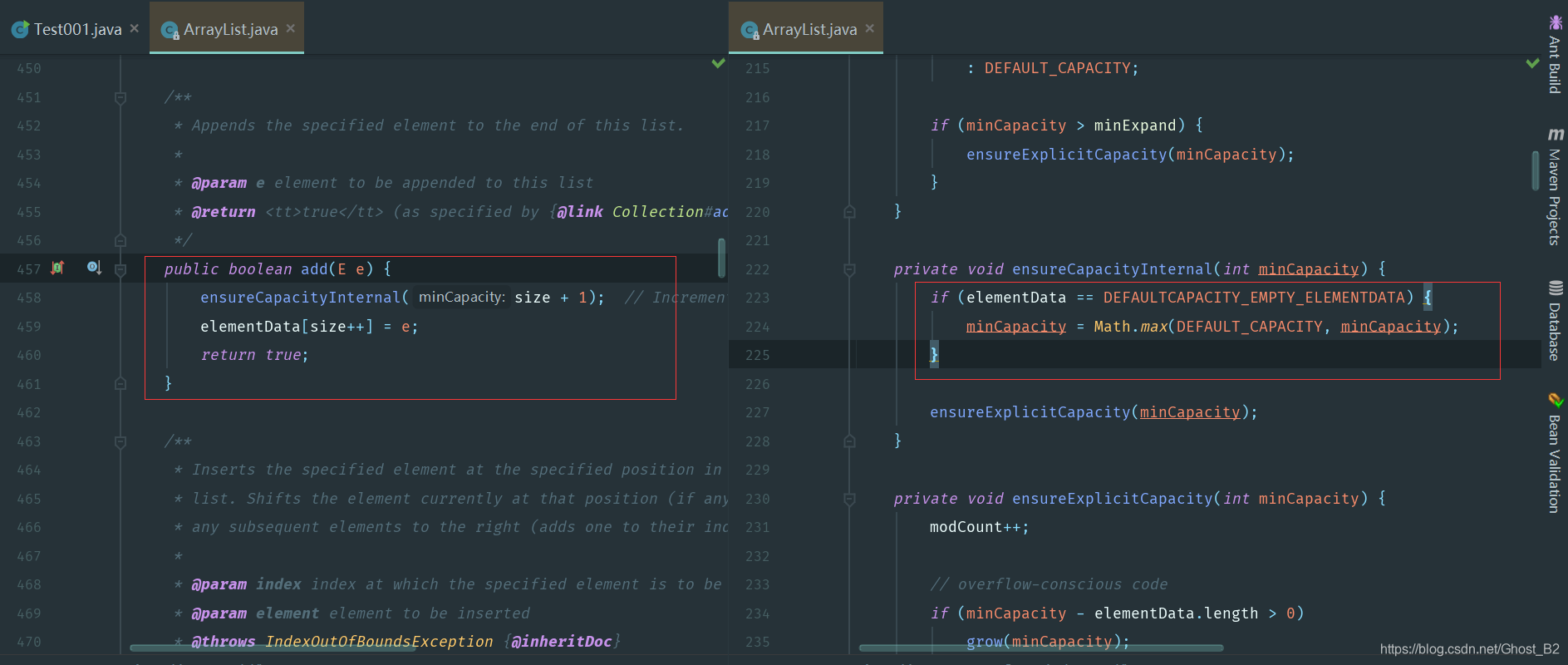The width and height of the screenshot is (1568, 665).
Task: Click ensureCapacityInternal declaration on line 222
Action: pyautogui.click(x=1113, y=269)
